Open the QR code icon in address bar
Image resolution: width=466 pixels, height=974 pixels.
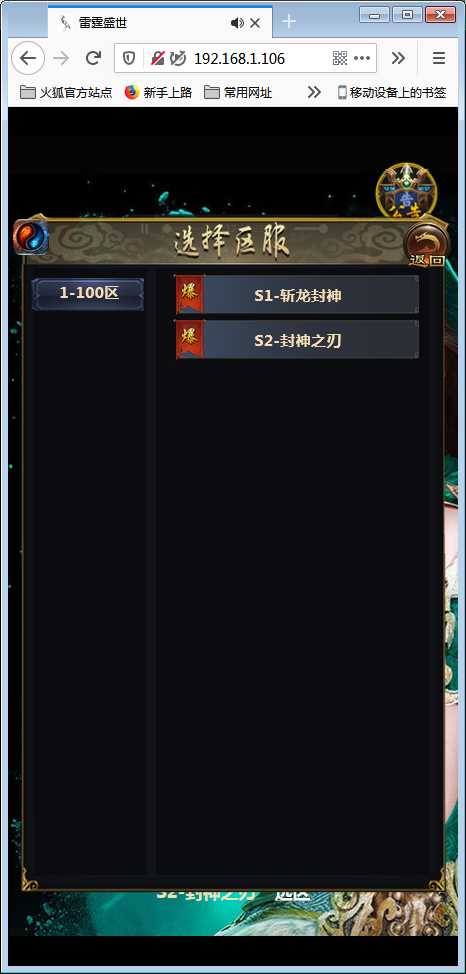tap(340, 58)
